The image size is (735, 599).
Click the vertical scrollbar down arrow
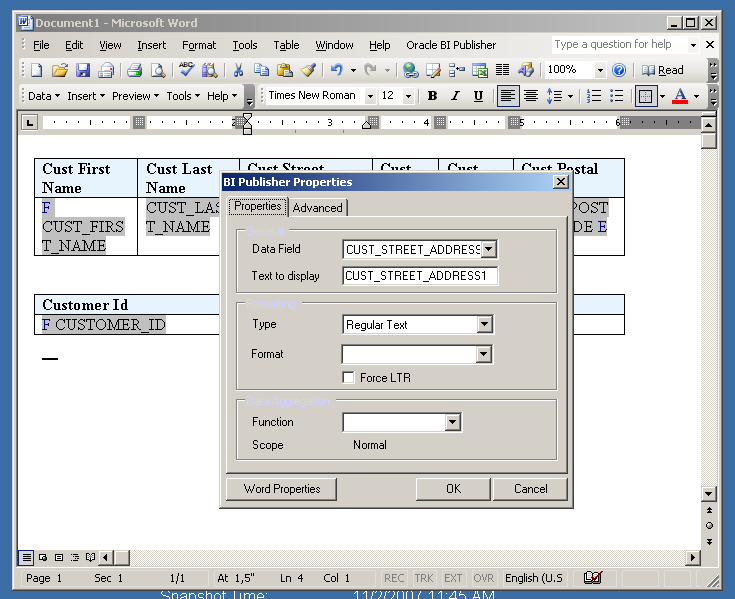(709, 494)
